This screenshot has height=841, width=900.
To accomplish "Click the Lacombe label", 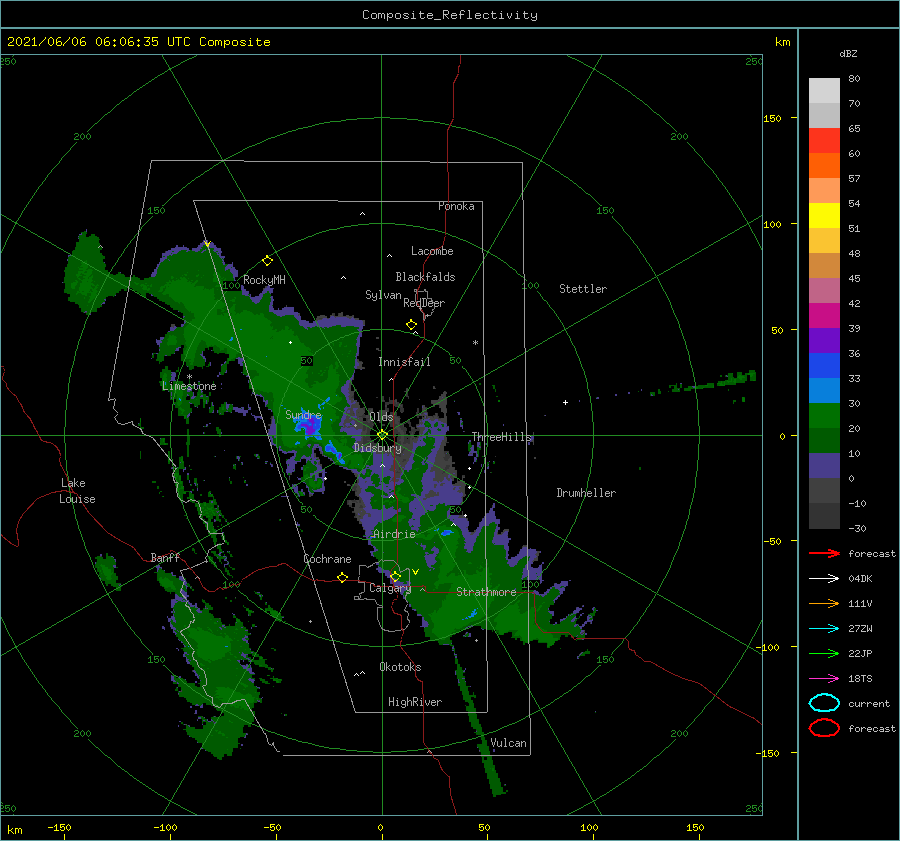I will pos(432,251).
